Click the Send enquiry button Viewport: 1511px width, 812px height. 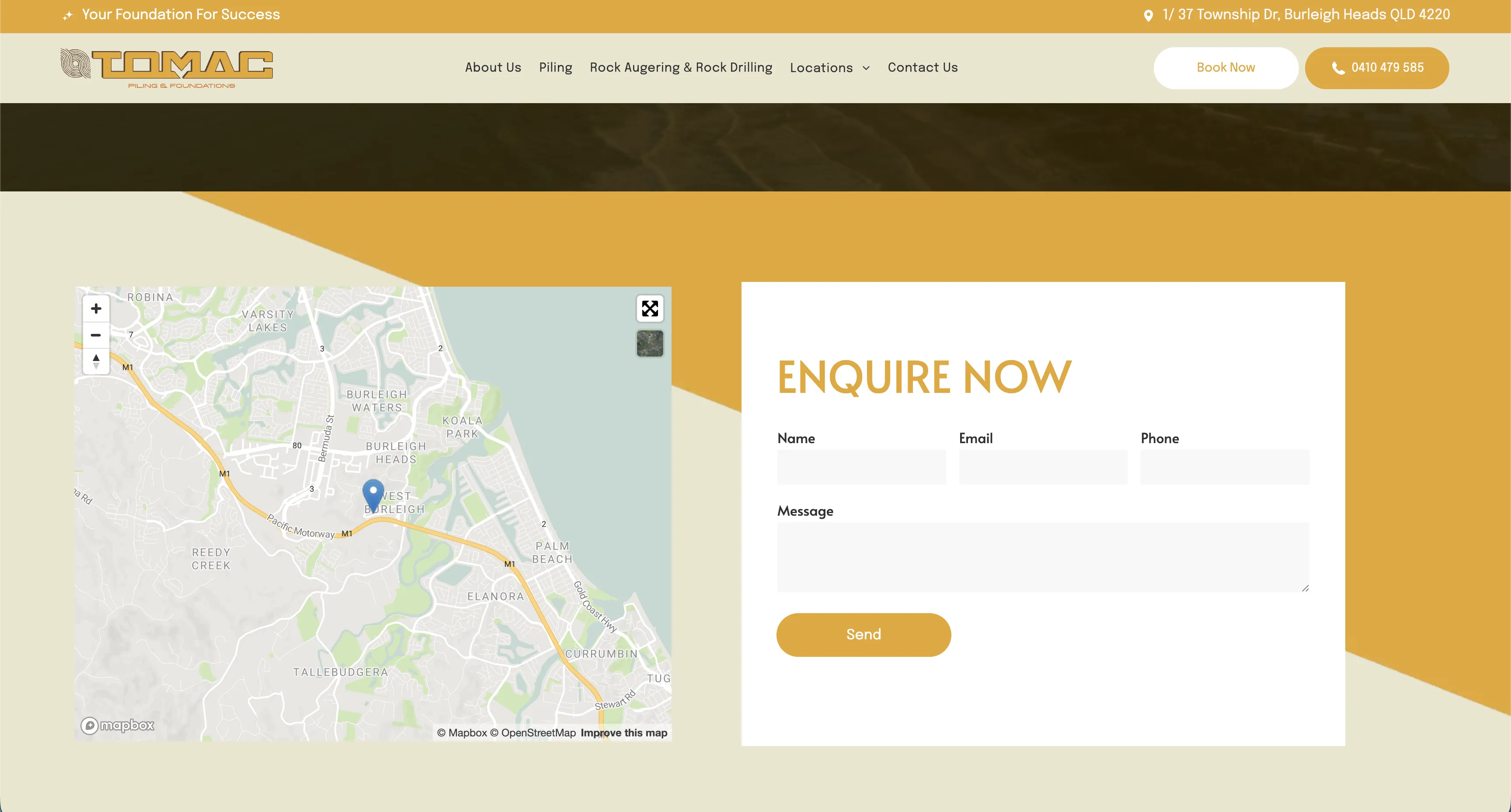pyautogui.click(x=863, y=635)
